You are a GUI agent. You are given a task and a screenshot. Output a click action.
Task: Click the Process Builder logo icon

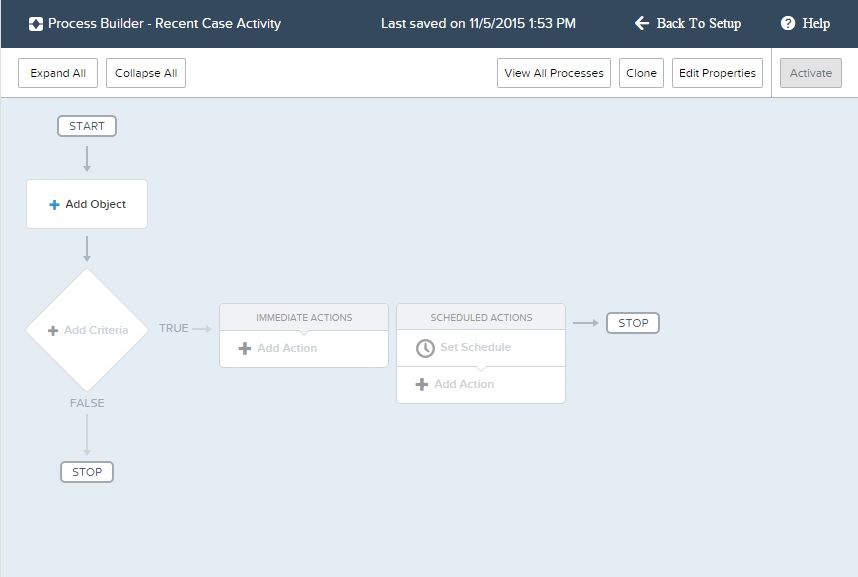[36, 24]
